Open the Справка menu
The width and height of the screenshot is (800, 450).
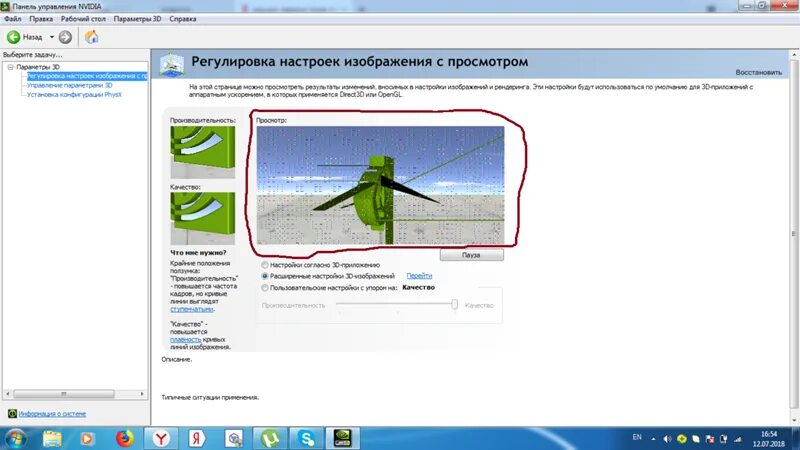click(183, 19)
